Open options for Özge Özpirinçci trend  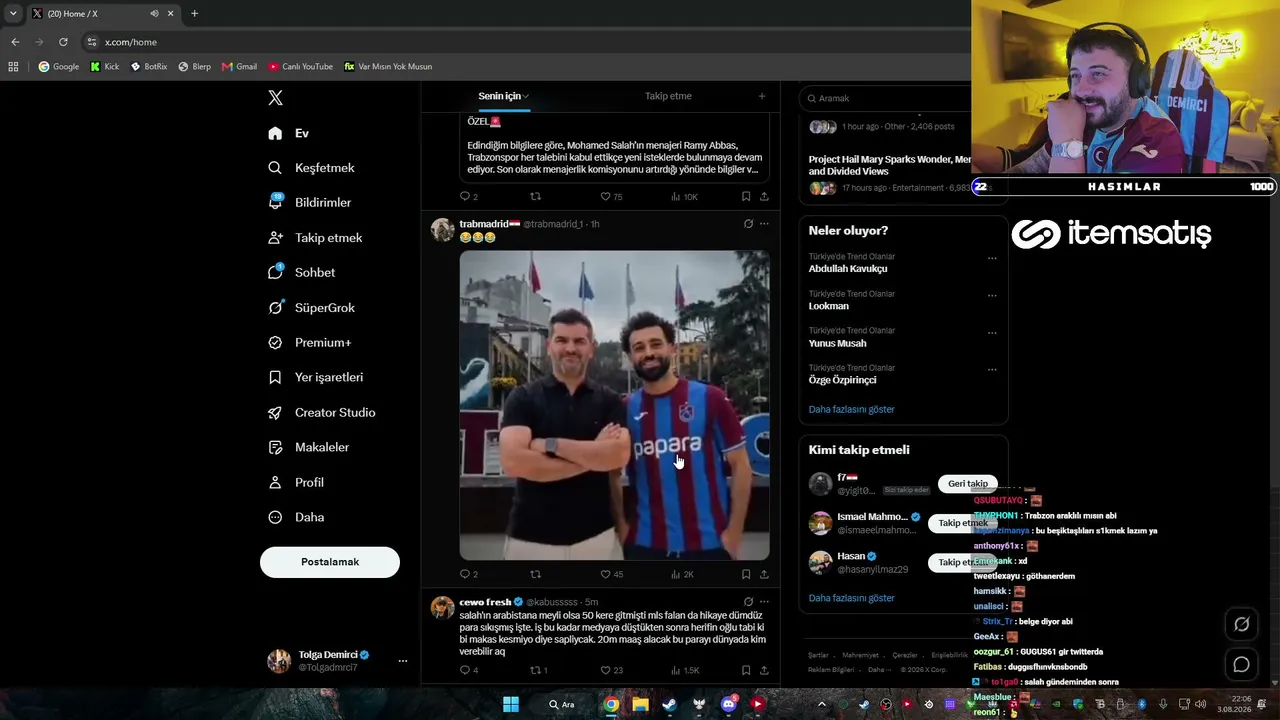pyautogui.click(x=992, y=369)
